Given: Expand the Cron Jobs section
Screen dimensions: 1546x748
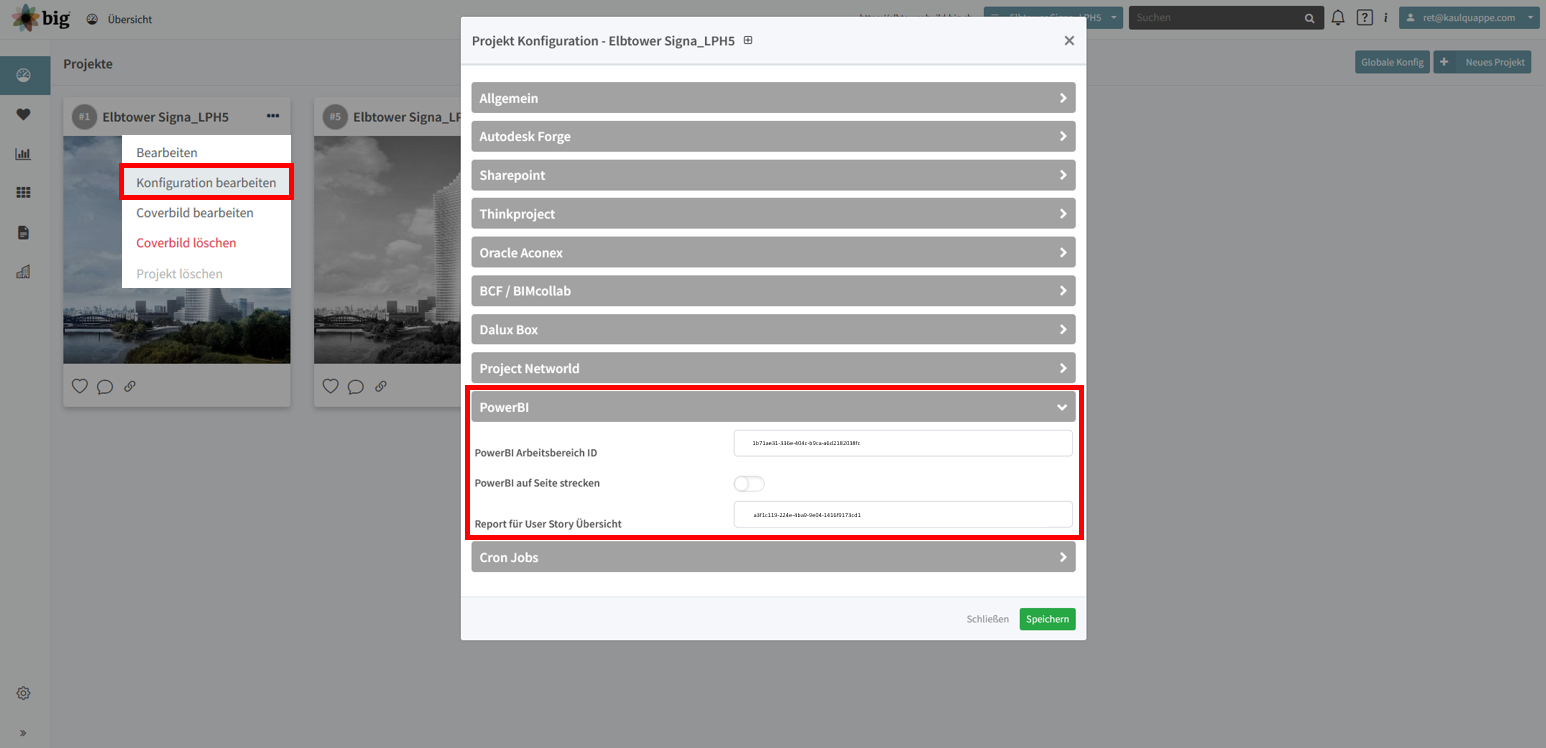Looking at the screenshot, I should (x=773, y=557).
